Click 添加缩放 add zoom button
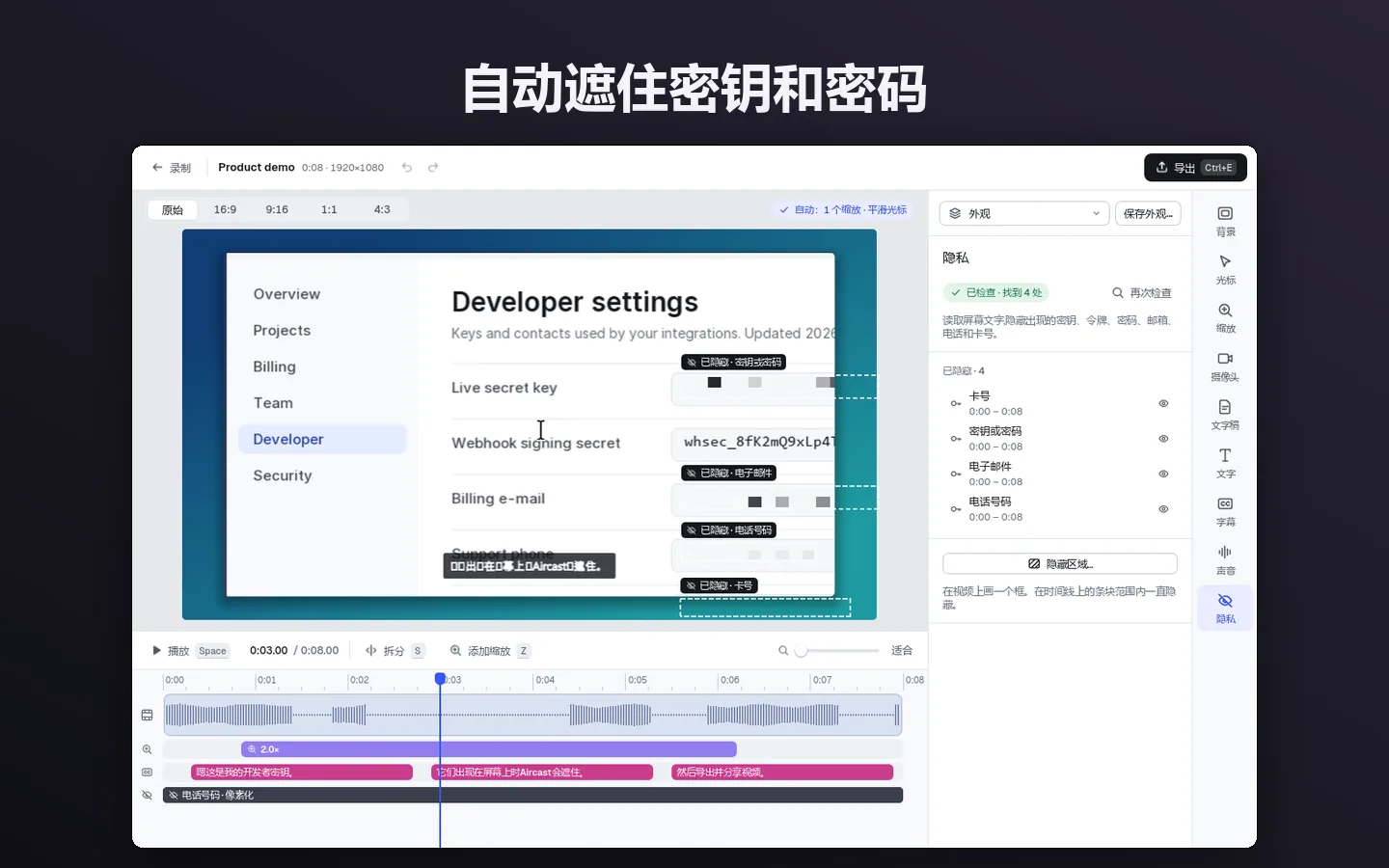The image size is (1389, 868). click(x=490, y=651)
